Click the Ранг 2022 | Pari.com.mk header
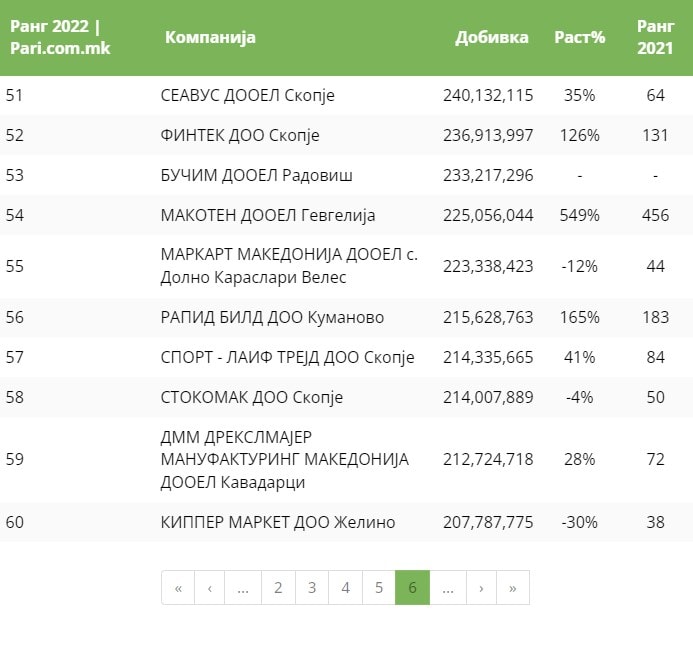 [x=60, y=37]
